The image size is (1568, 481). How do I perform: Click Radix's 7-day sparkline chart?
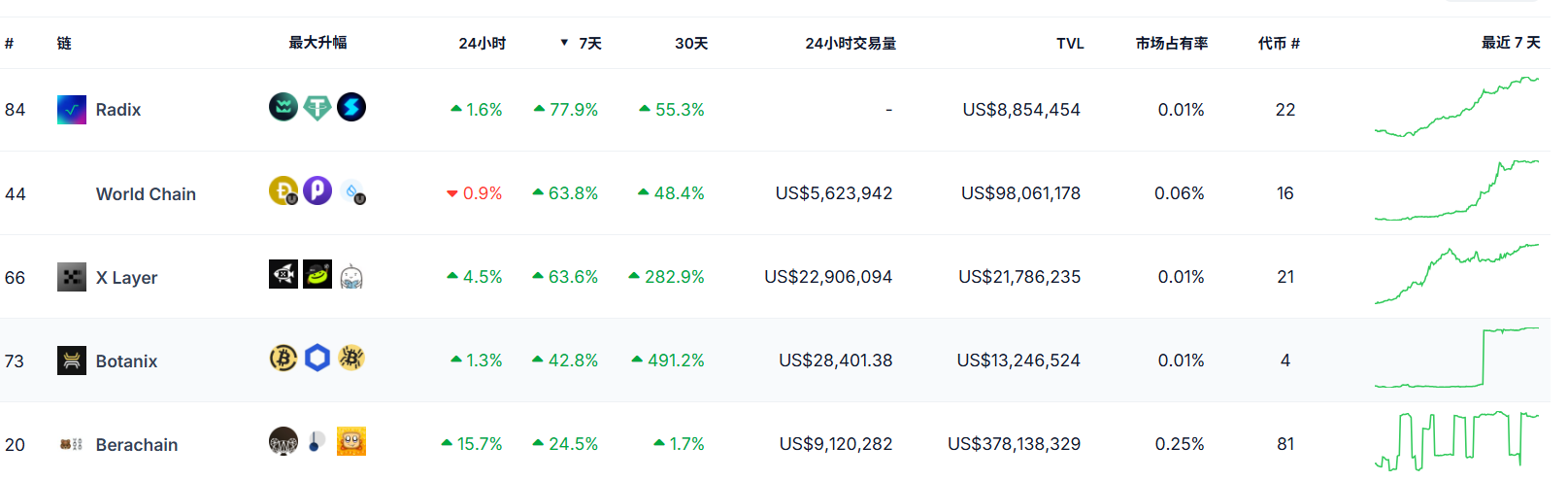(x=1456, y=109)
